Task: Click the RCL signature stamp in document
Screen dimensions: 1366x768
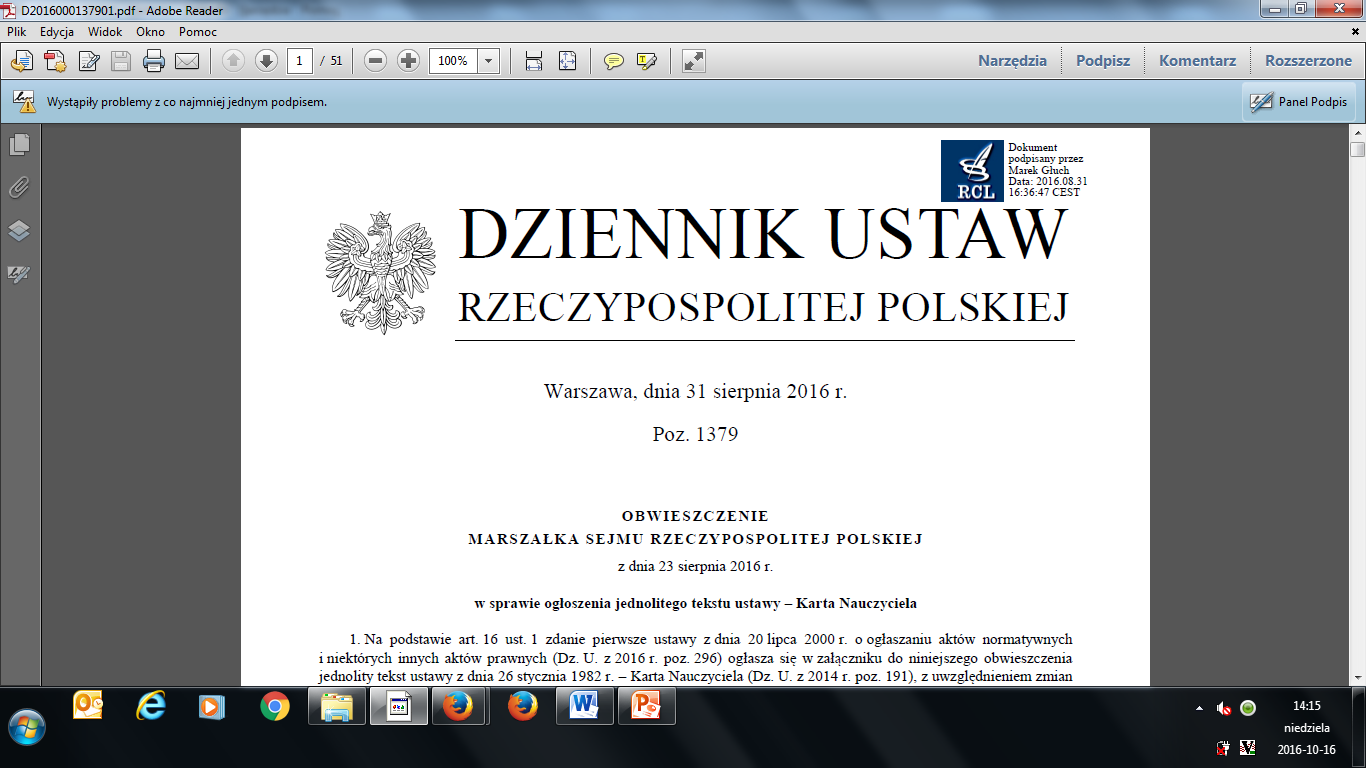Action: (x=971, y=170)
